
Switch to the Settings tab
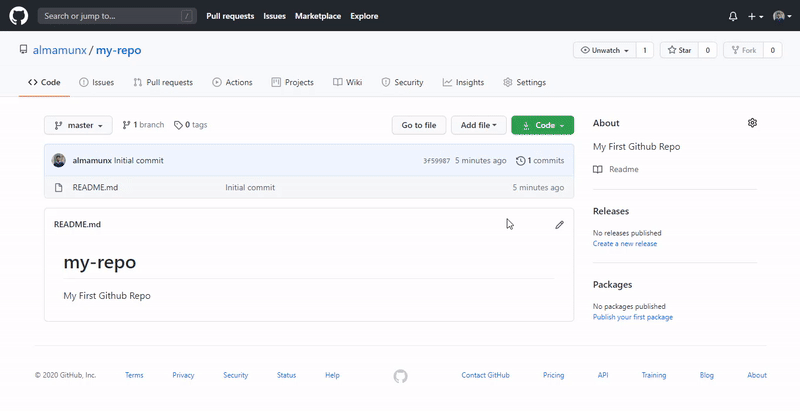[524, 82]
